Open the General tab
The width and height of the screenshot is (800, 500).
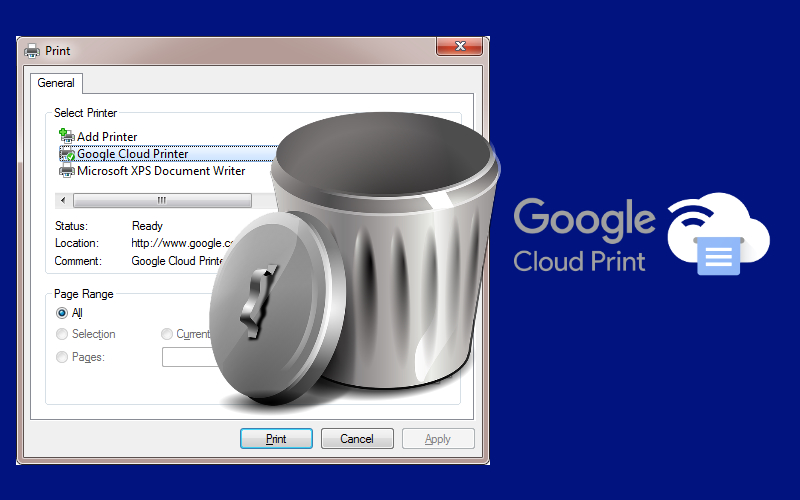pos(56,83)
